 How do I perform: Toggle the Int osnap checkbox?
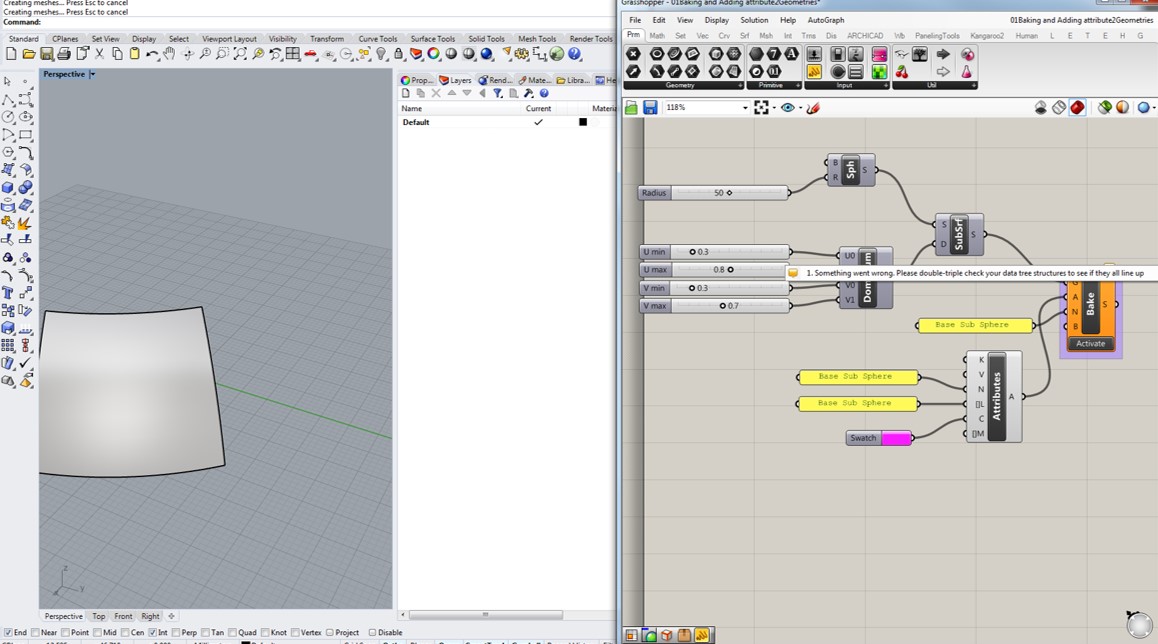tap(152, 632)
